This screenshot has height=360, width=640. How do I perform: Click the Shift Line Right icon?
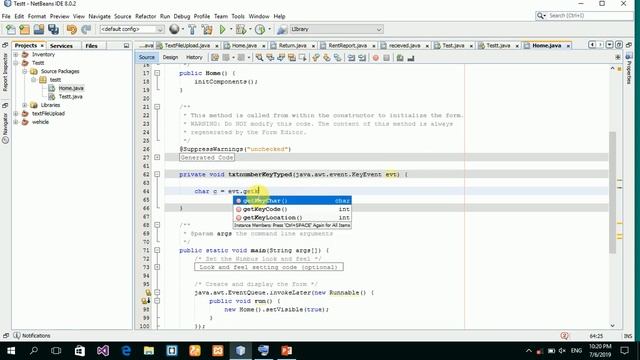pos(362,58)
